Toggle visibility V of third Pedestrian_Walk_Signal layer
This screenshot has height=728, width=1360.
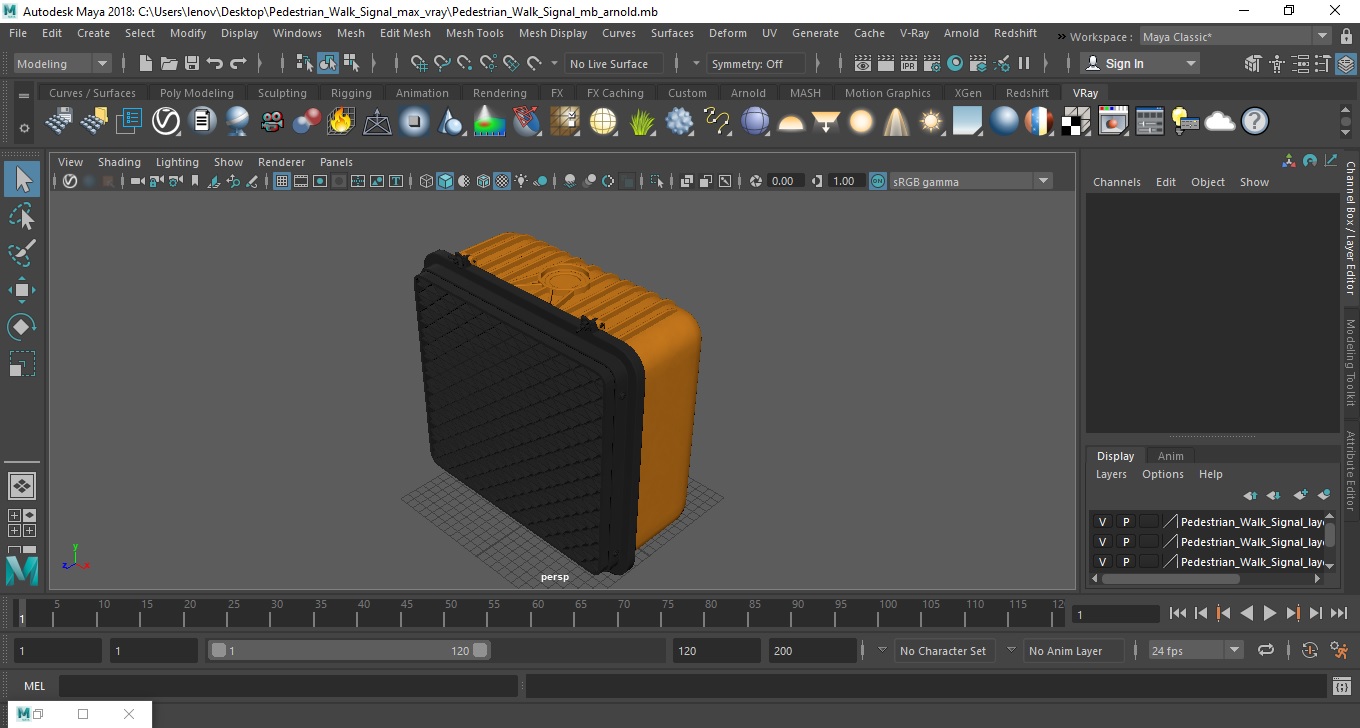click(1102, 562)
